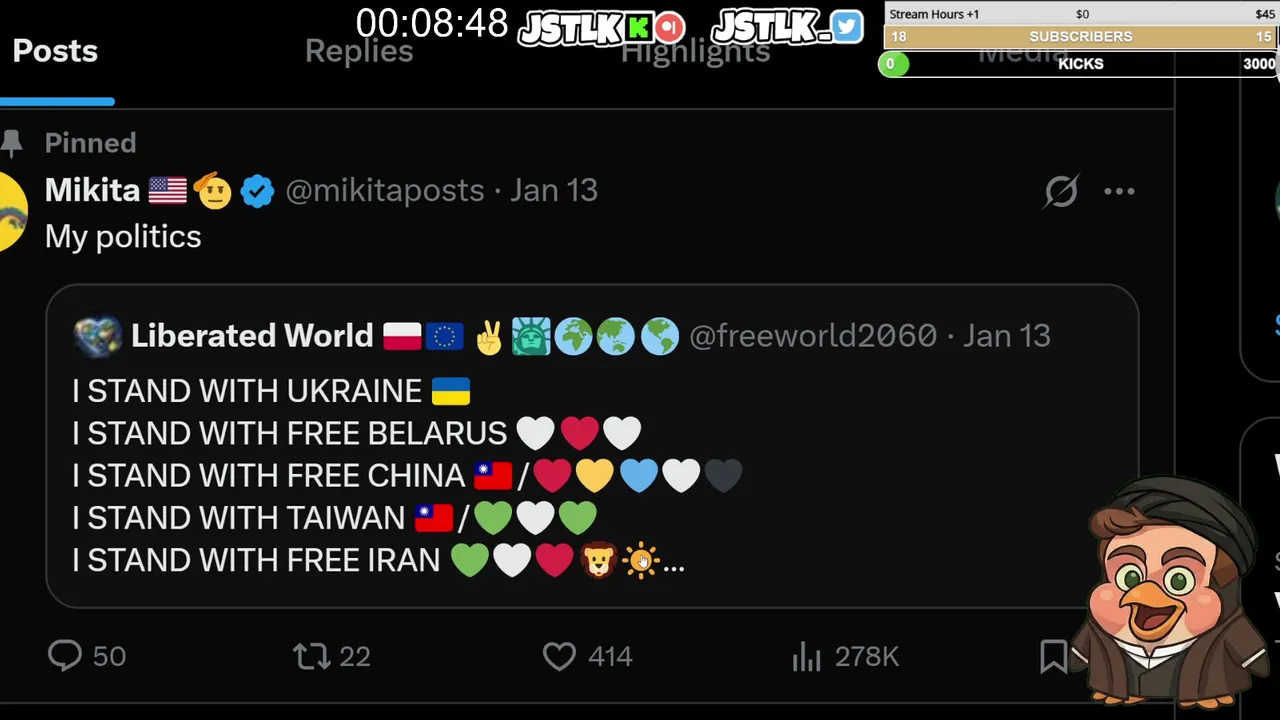The width and height of the screenshot is (1280, 720).
Task: Open the Mikita display name link
Action: [x=92, y=190]
